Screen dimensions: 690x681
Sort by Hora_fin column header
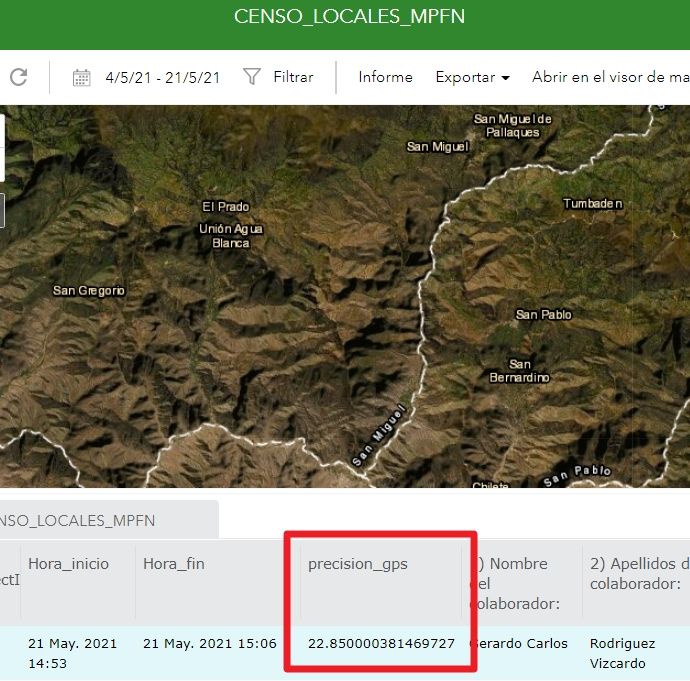coord(174,564)
